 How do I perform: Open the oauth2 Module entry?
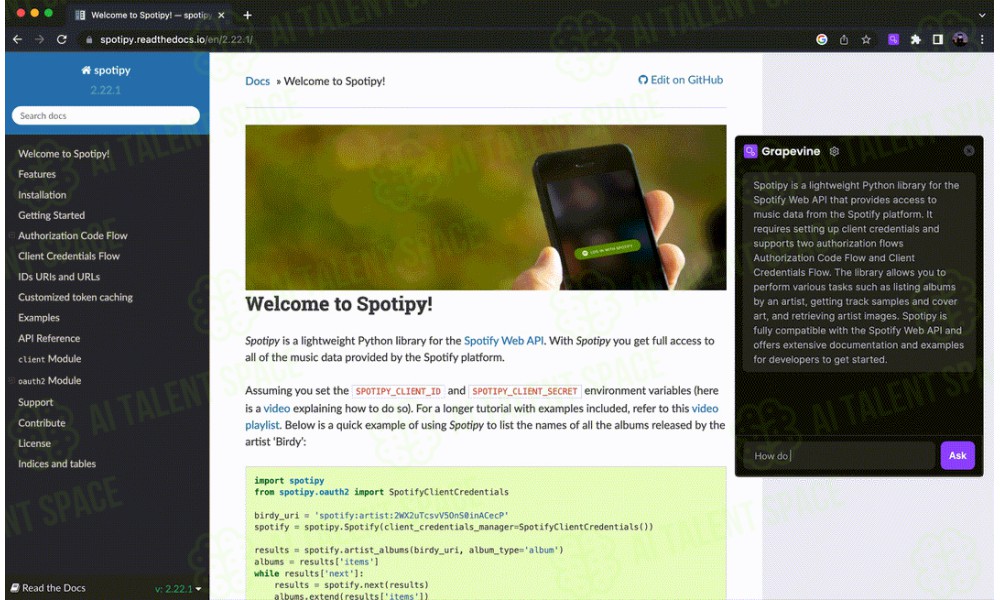click(50, 381)
